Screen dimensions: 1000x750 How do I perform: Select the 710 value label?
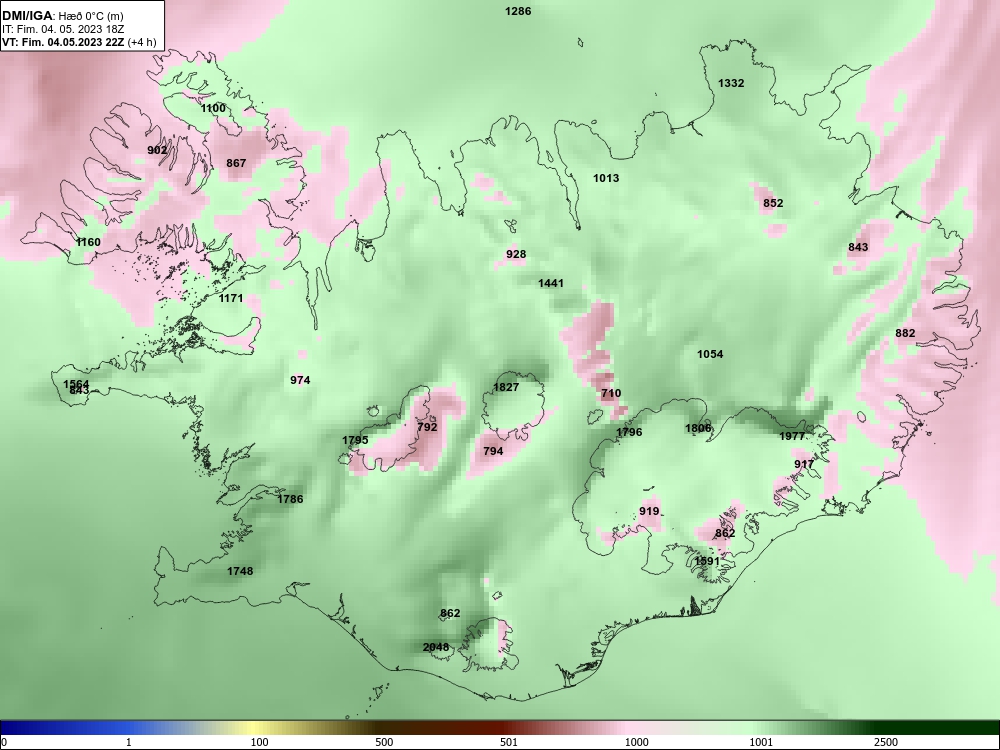(611, 393)
